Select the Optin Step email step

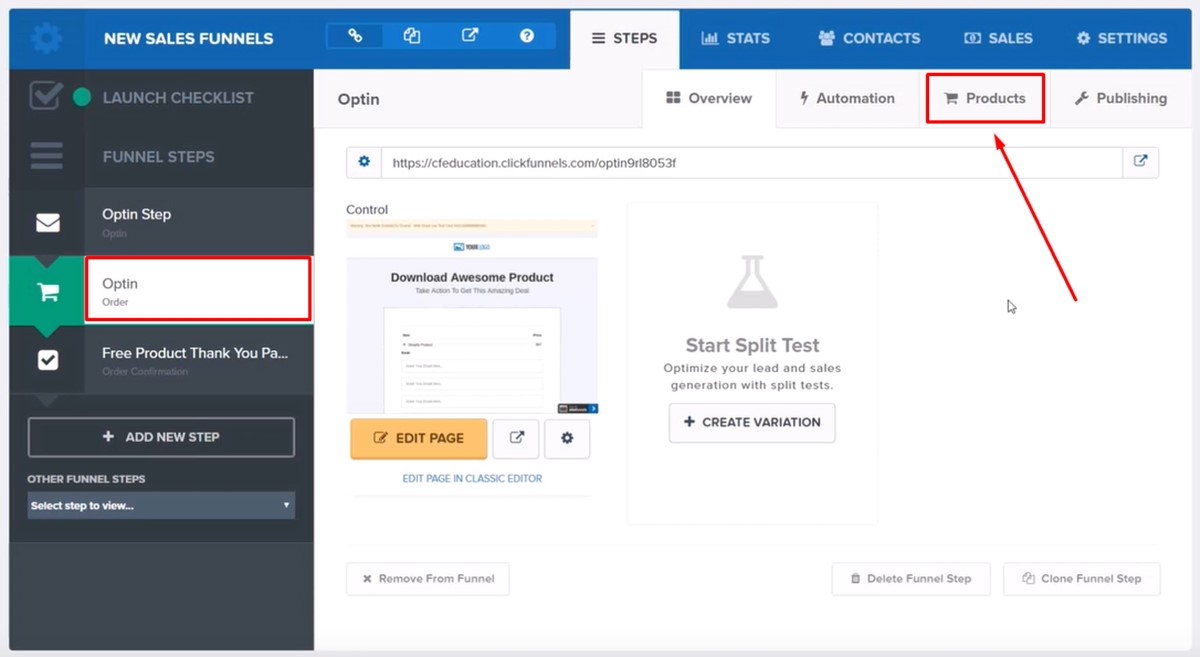[195, 221]
